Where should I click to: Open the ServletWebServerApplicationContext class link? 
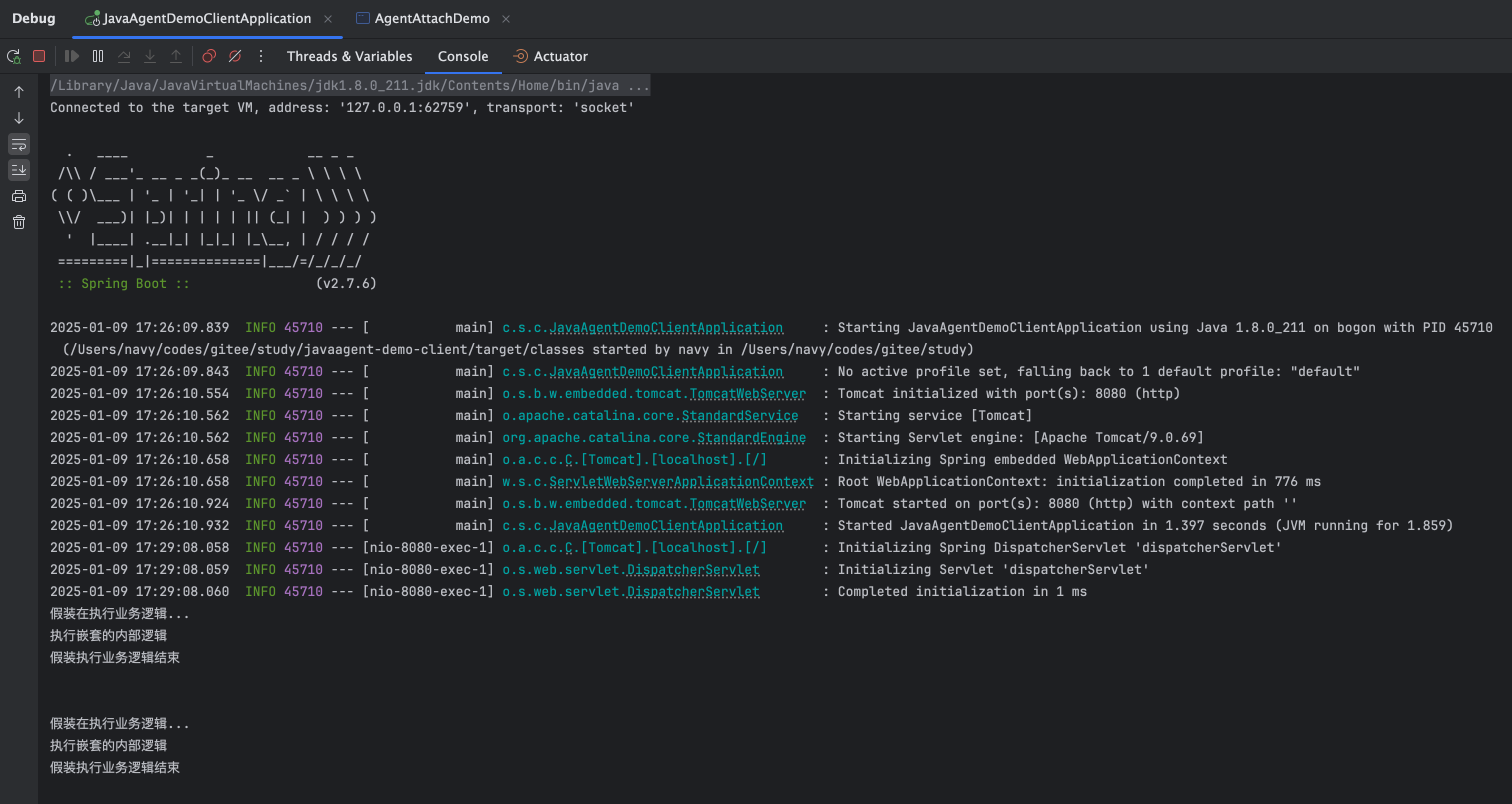[x=681, y=481]
